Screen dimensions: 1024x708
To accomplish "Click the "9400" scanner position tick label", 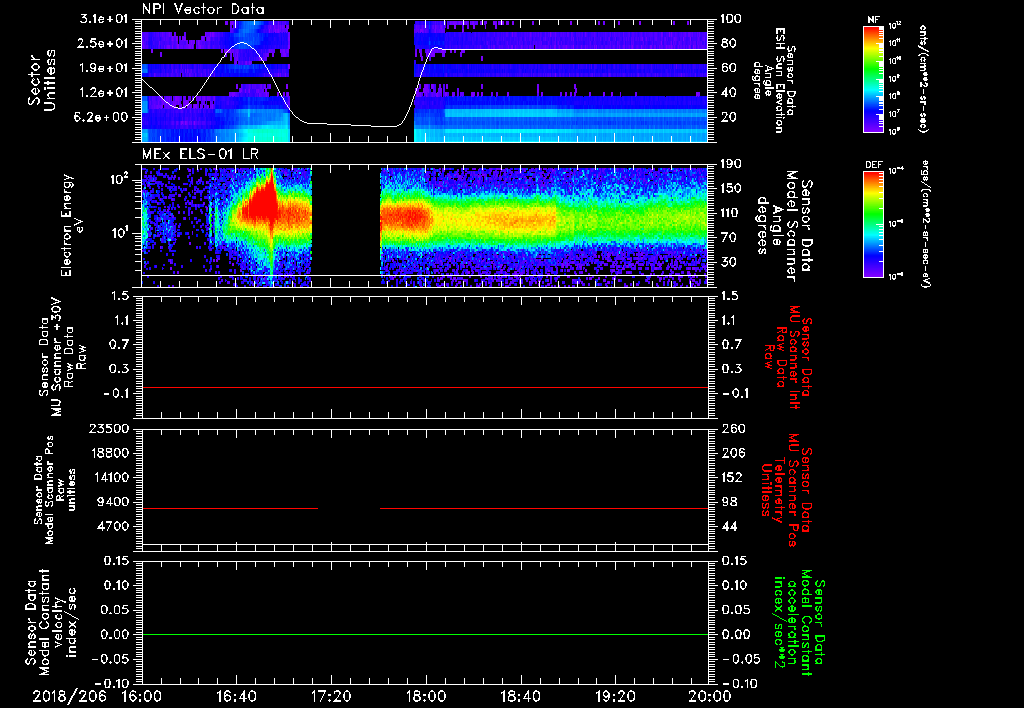I will tap(112, 502).
